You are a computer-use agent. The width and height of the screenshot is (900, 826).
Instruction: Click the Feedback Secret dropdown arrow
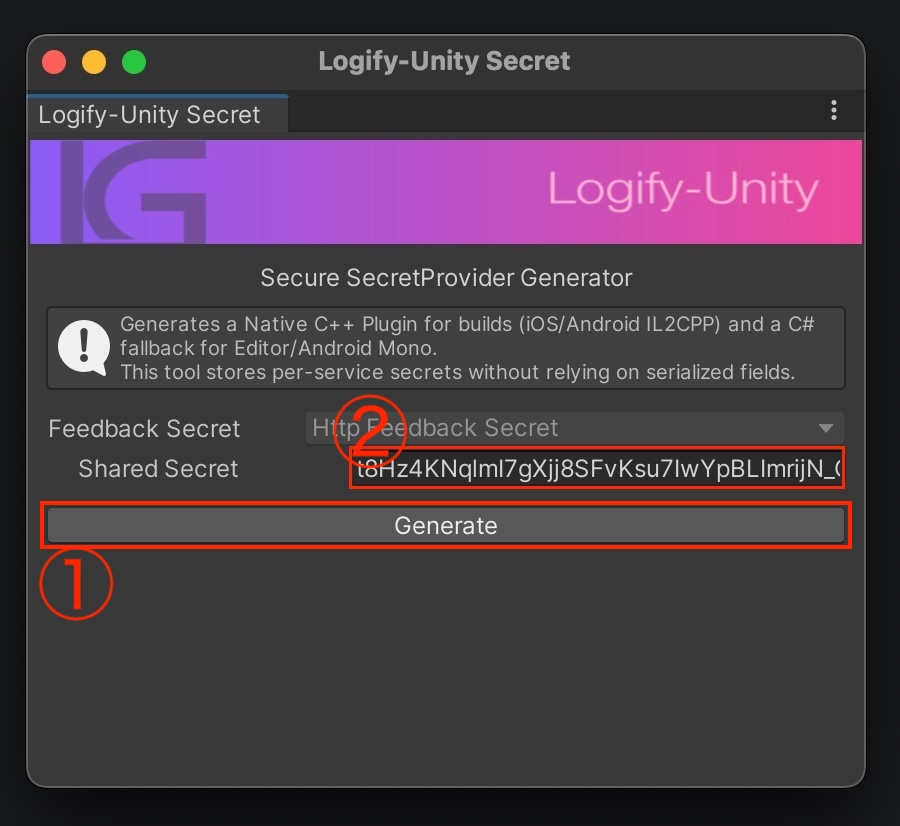826,429
